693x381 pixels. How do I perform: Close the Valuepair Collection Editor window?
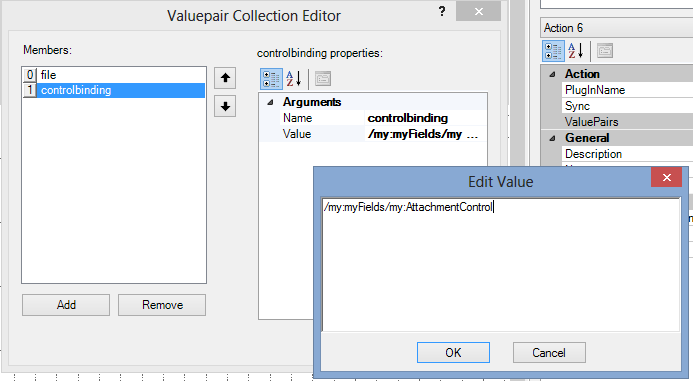point(478,11)
